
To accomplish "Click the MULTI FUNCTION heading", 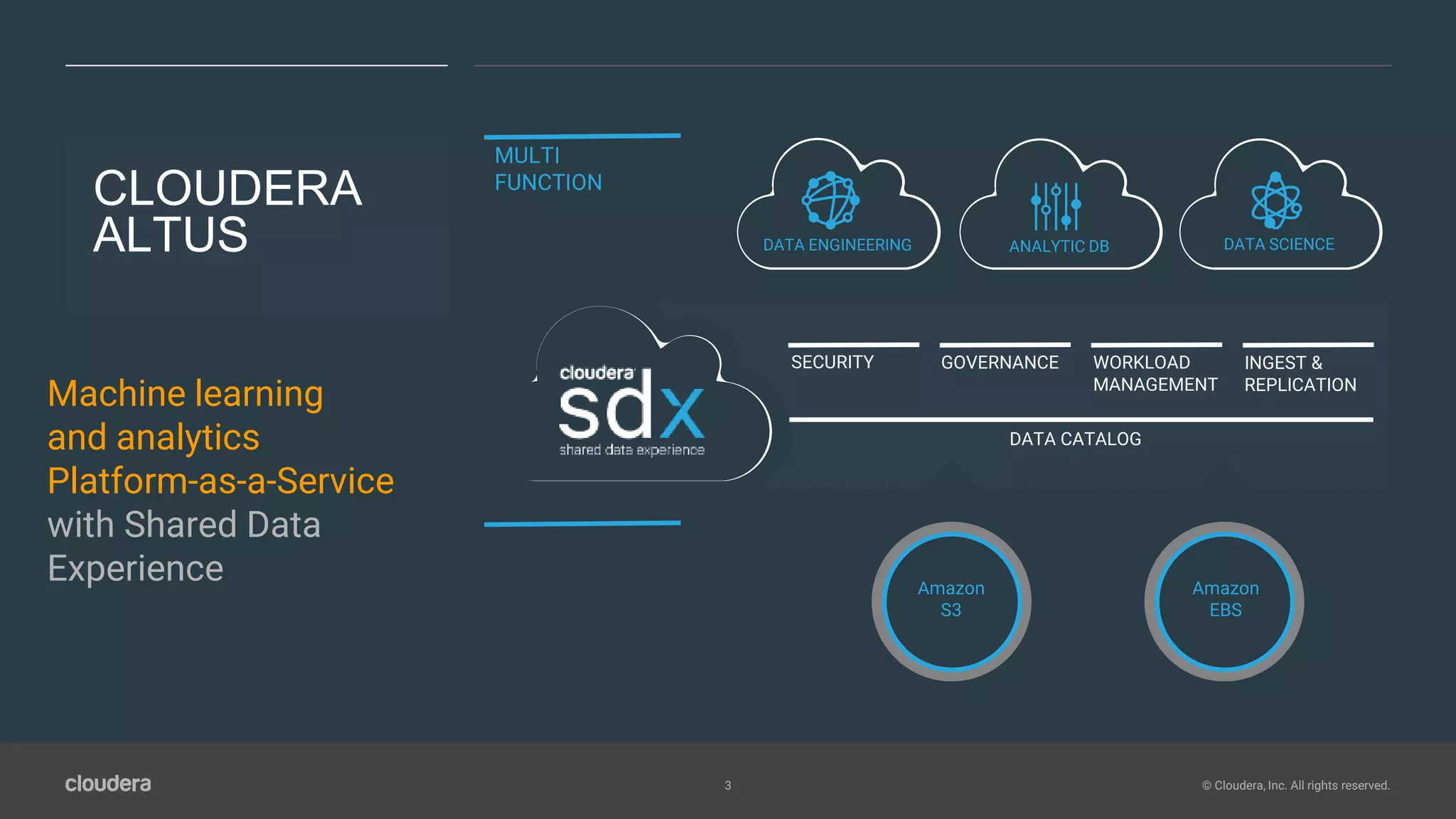I will [548, 169].
